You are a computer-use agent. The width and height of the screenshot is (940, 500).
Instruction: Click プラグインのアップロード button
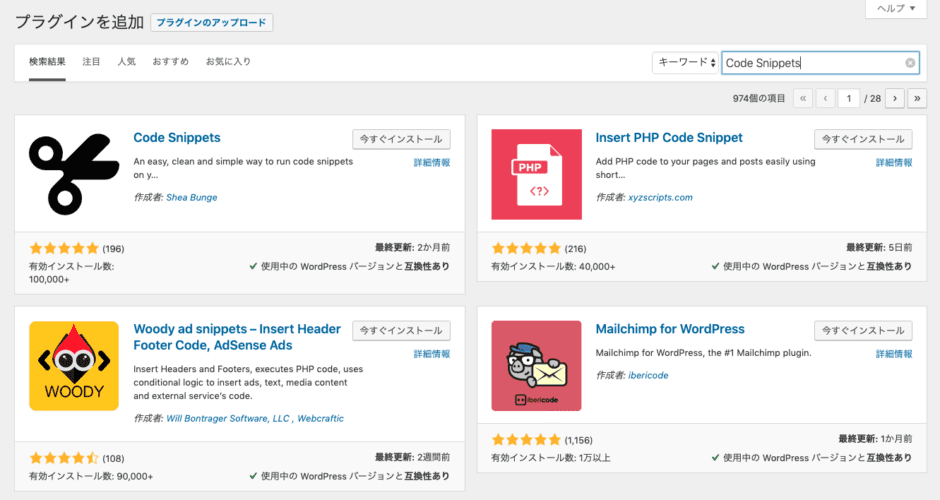(212, 23)
